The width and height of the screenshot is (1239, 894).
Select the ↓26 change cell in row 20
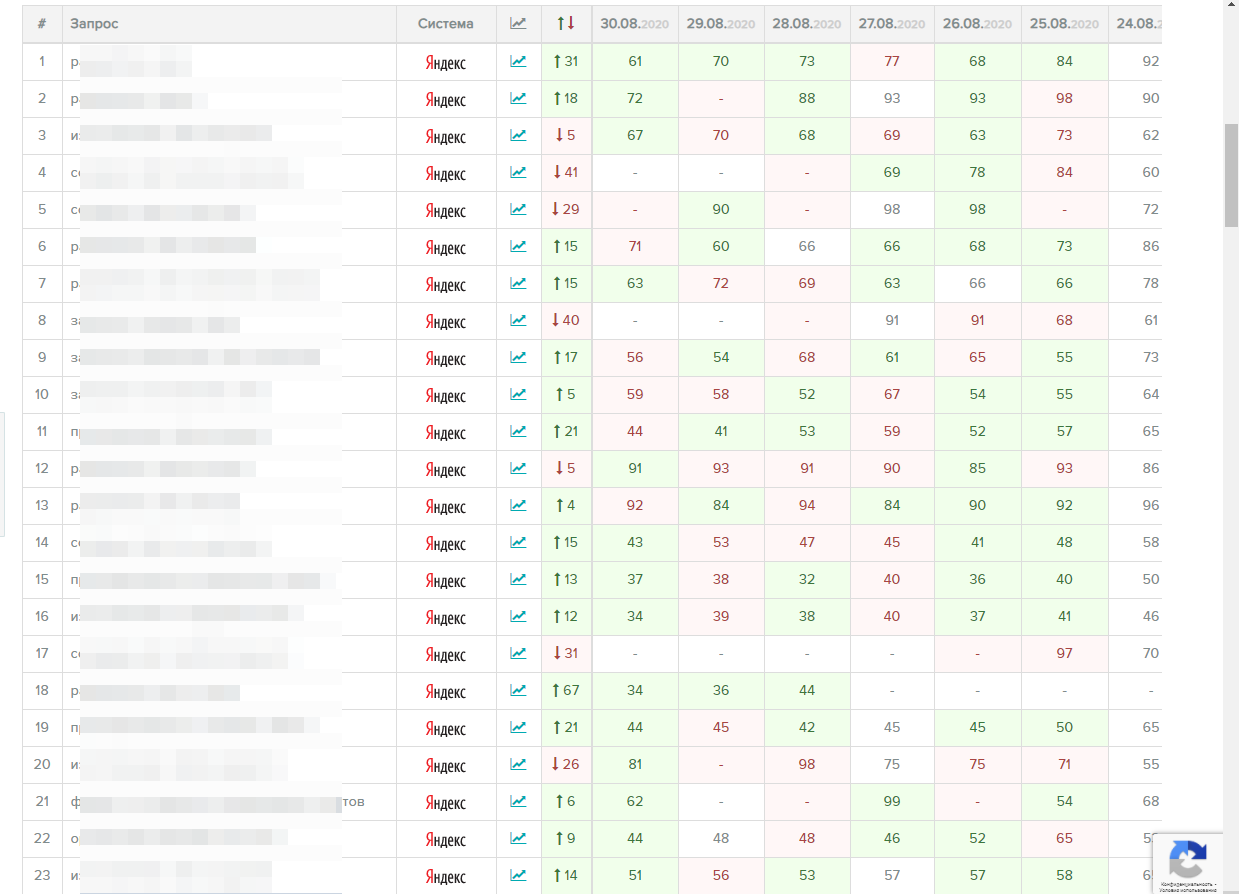tap(566, 764)
